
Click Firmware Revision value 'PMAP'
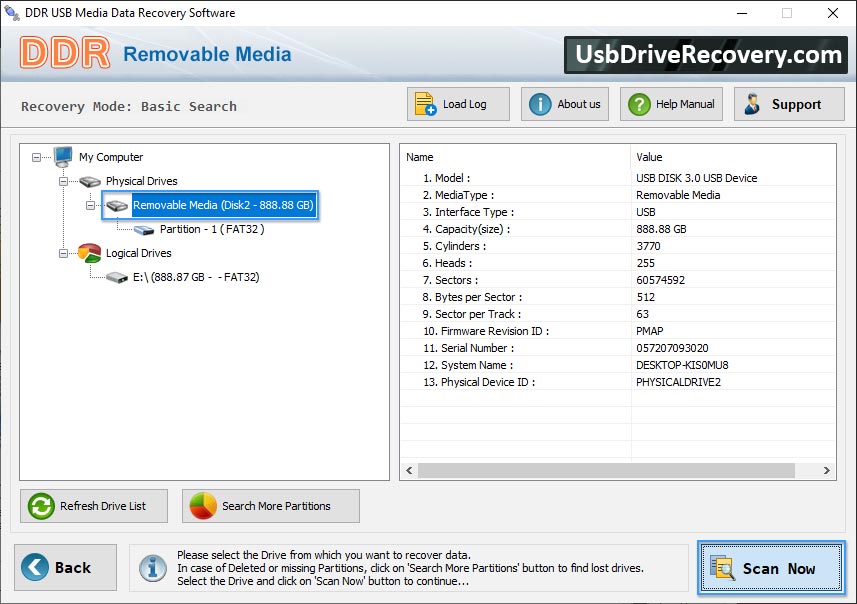tap(649, 331)
